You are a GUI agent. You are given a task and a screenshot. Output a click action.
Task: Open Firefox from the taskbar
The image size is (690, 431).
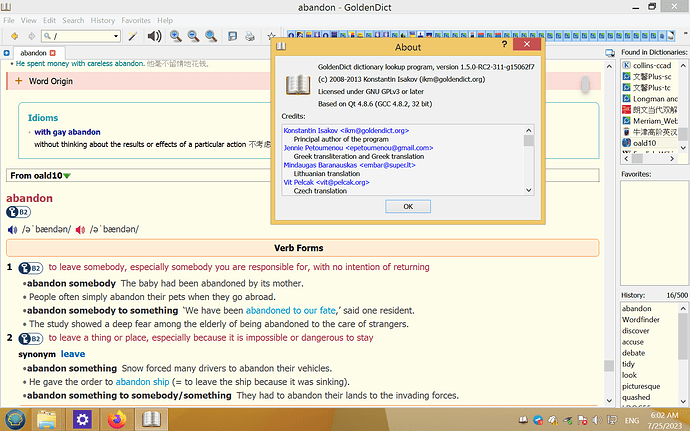tap(117, 420)
